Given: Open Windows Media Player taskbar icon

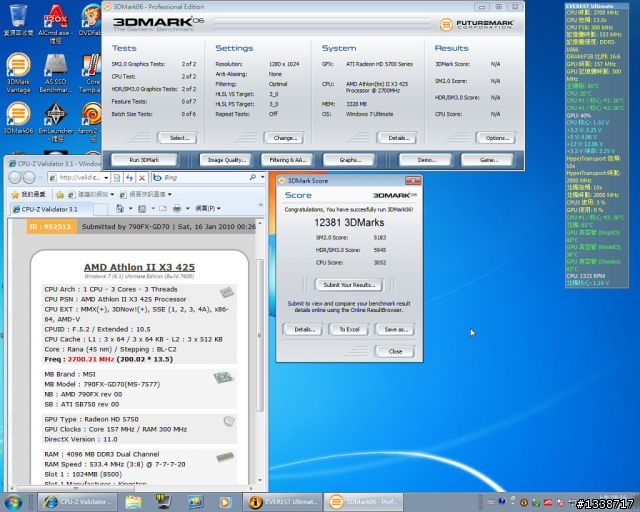Looking at the screenshot, I should (x=224, y=502).
